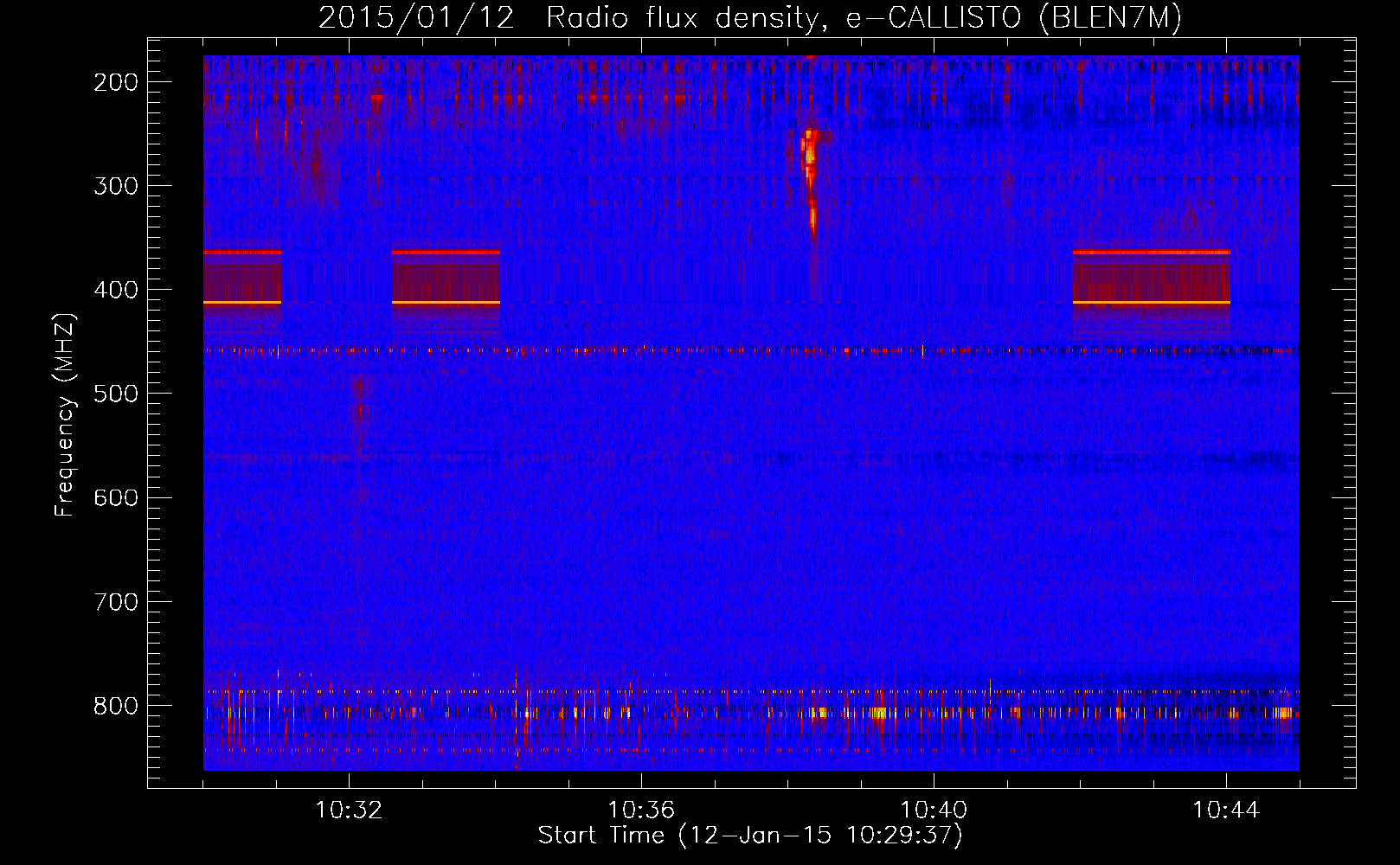Click the 'Start Time (12-Jan-15 10:29:37)' label
The image size is (1400, 865).
(x=750, y=836)
